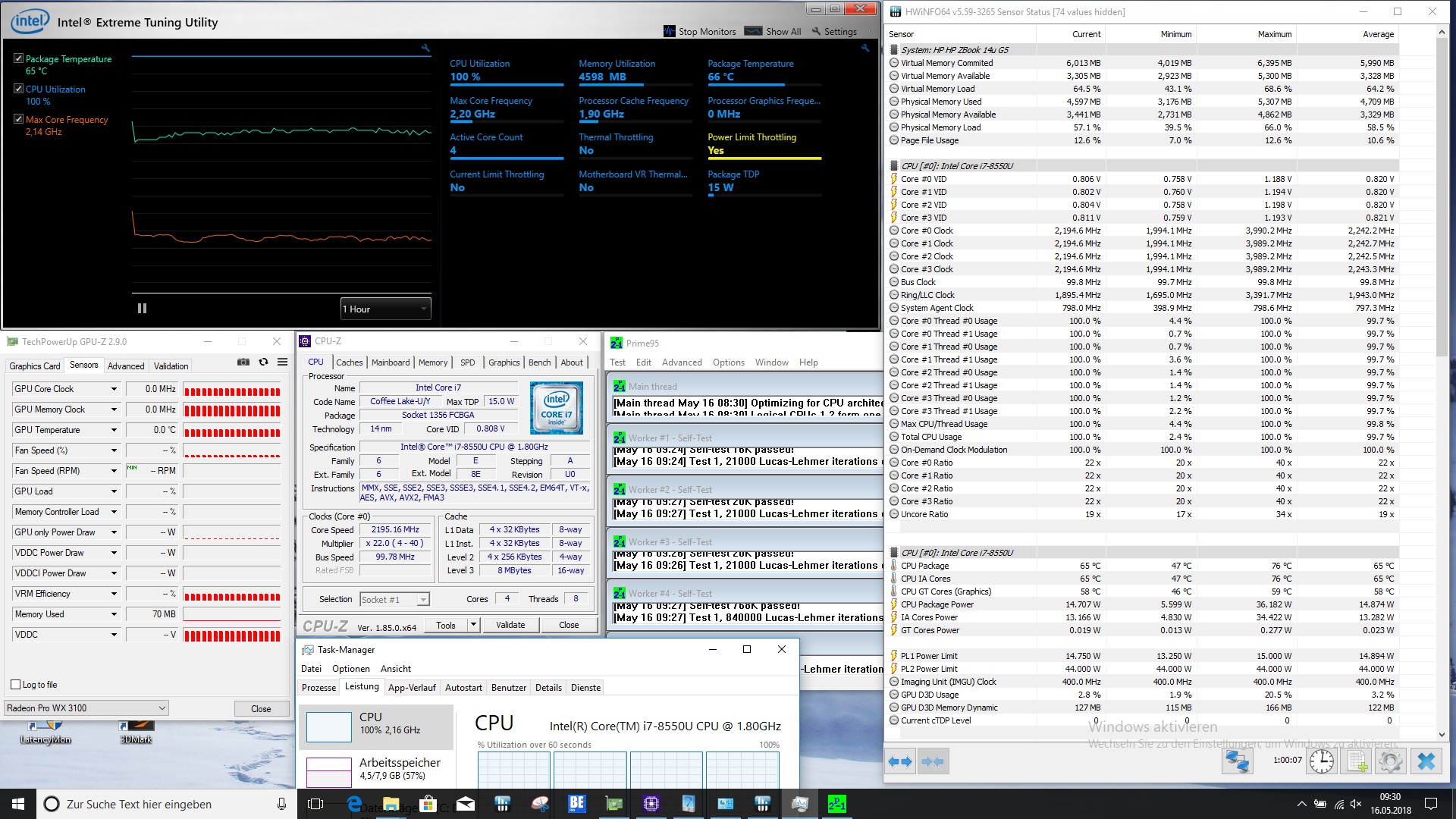Image resolution: width=1456 pixels, height=819 pixels.
Task: Open Prime95 Options menu
Action: 728,362
